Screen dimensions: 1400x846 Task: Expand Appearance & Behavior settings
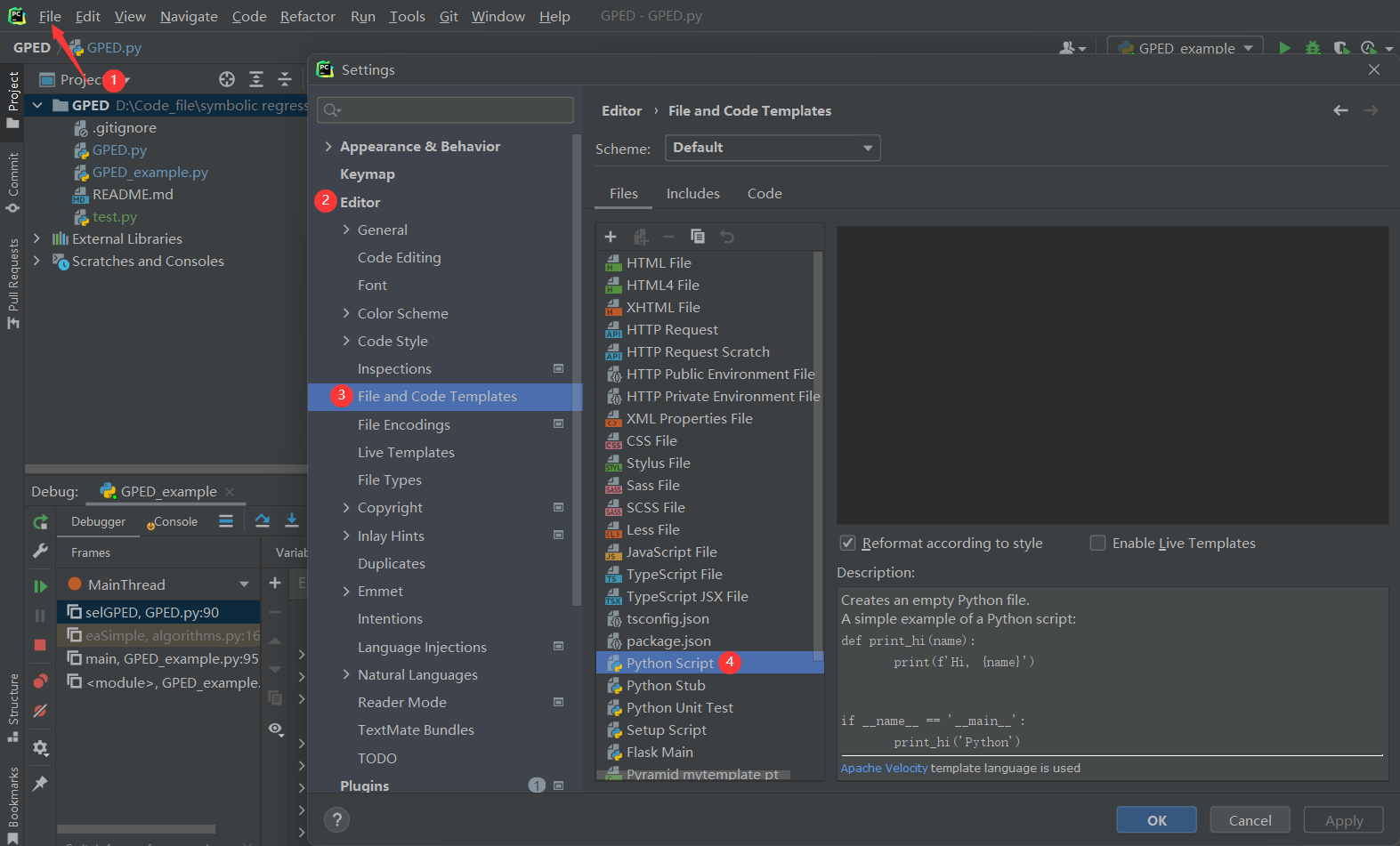point(328,147)
